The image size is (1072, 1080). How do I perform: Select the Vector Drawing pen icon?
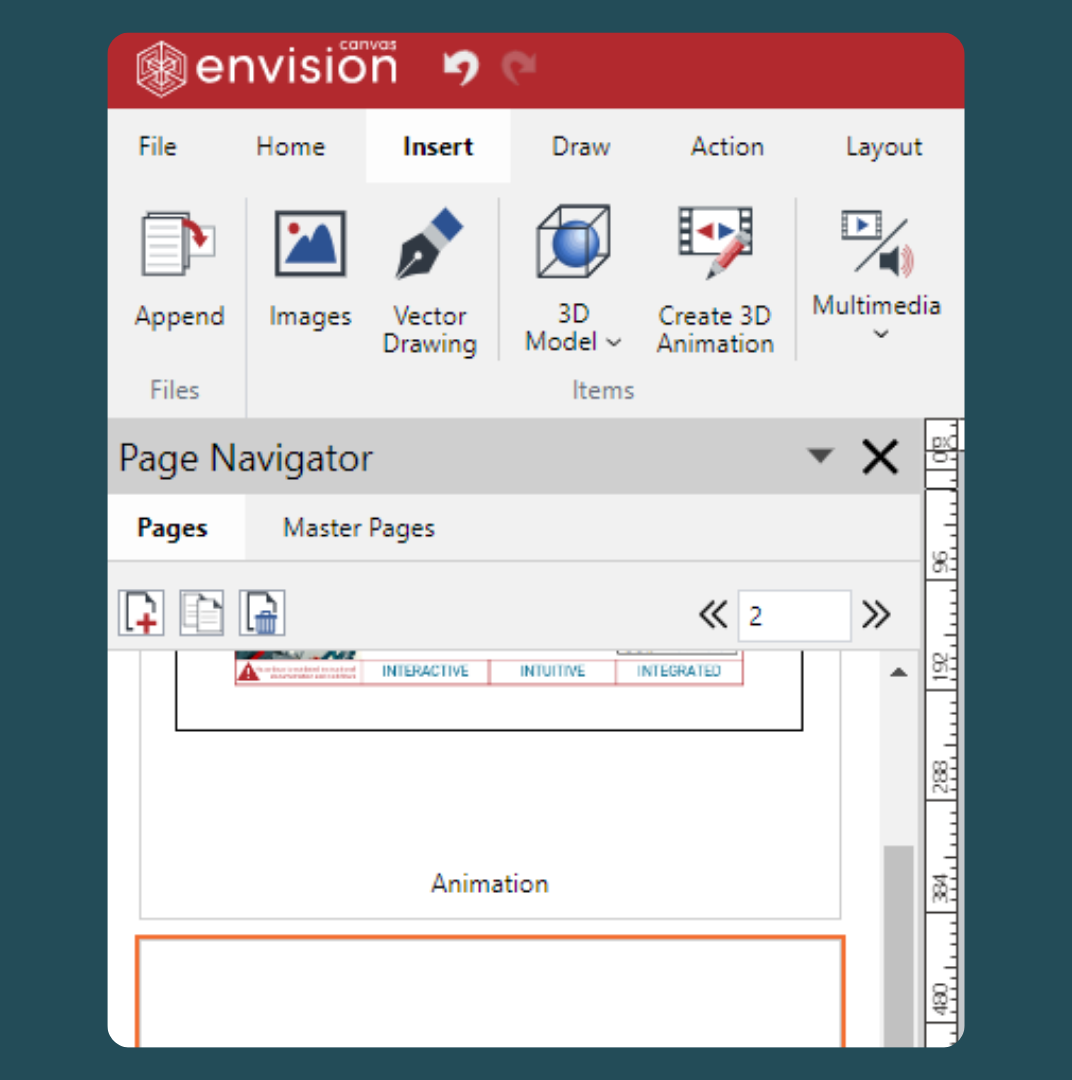[x=430, y=243]
